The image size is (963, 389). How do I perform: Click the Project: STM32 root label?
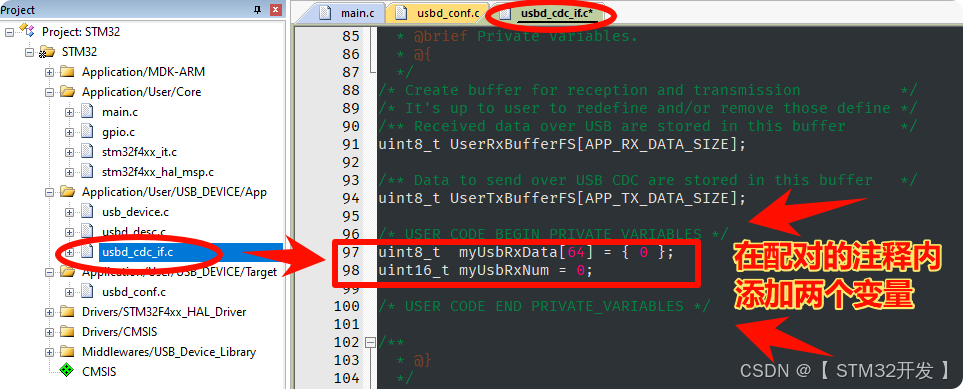click(x=80, y=32)
